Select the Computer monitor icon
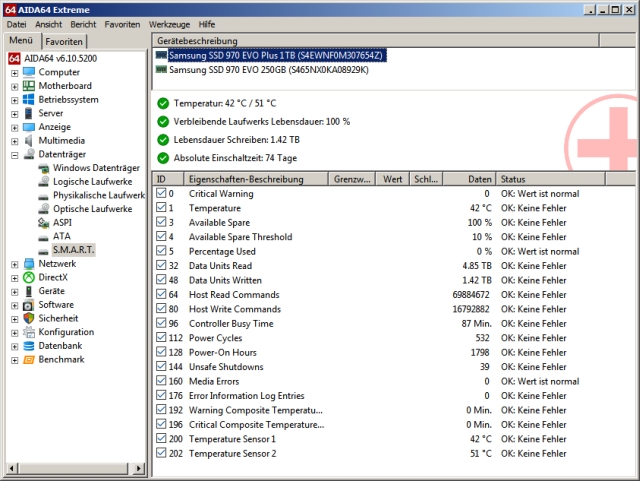The image size is (640, 481). click(29, 72)
